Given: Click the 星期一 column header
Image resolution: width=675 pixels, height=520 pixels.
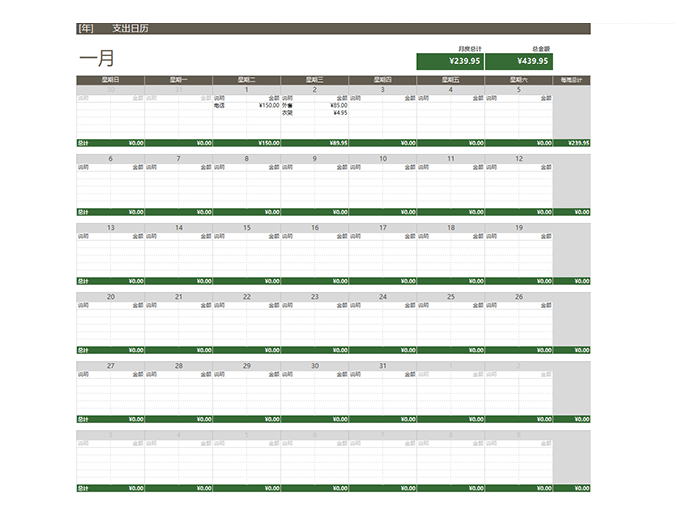Looking at the screenshot, I should 179,80.
